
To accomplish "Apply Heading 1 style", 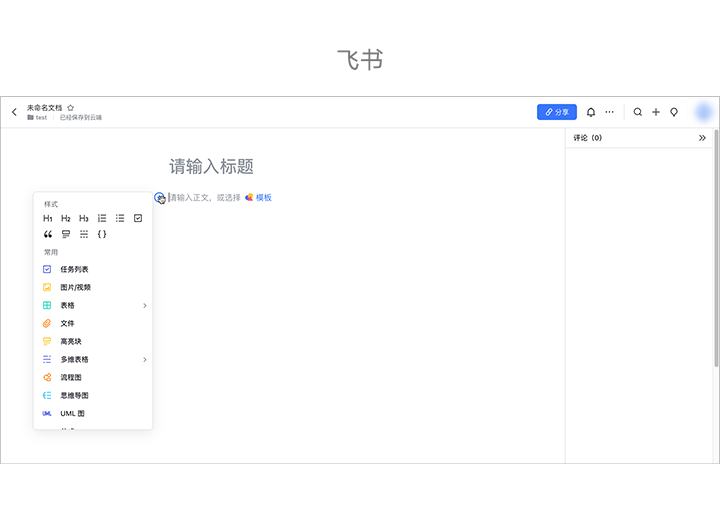I will [48, 218].
